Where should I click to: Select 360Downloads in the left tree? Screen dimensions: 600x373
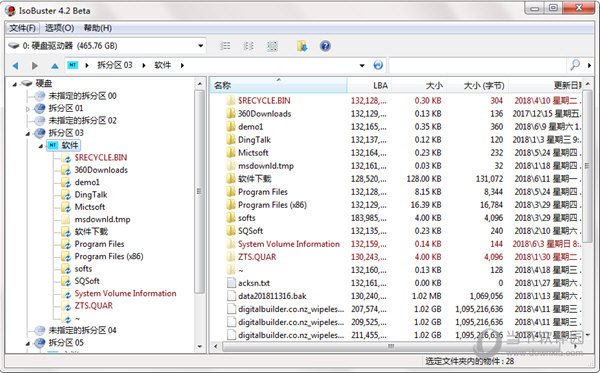(101, 170)
